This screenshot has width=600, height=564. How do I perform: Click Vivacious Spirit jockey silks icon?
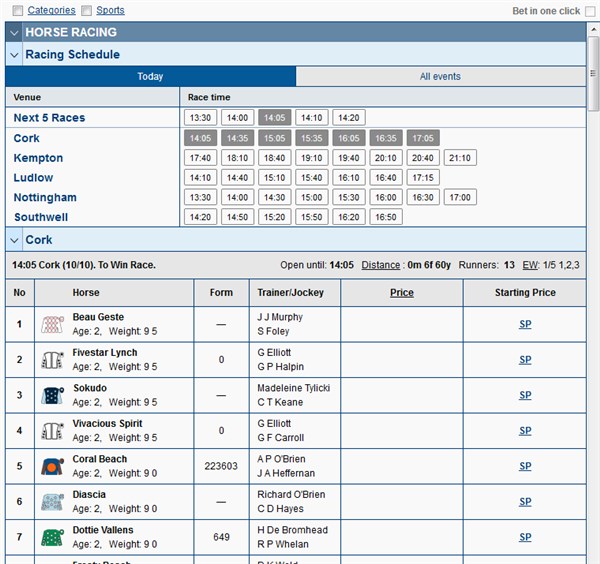52,431
